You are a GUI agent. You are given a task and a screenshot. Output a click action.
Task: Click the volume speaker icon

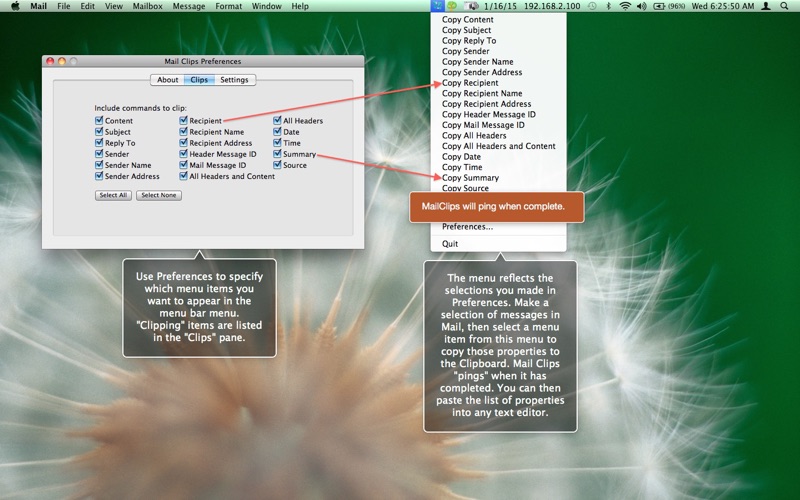click(x=642, y=6)
